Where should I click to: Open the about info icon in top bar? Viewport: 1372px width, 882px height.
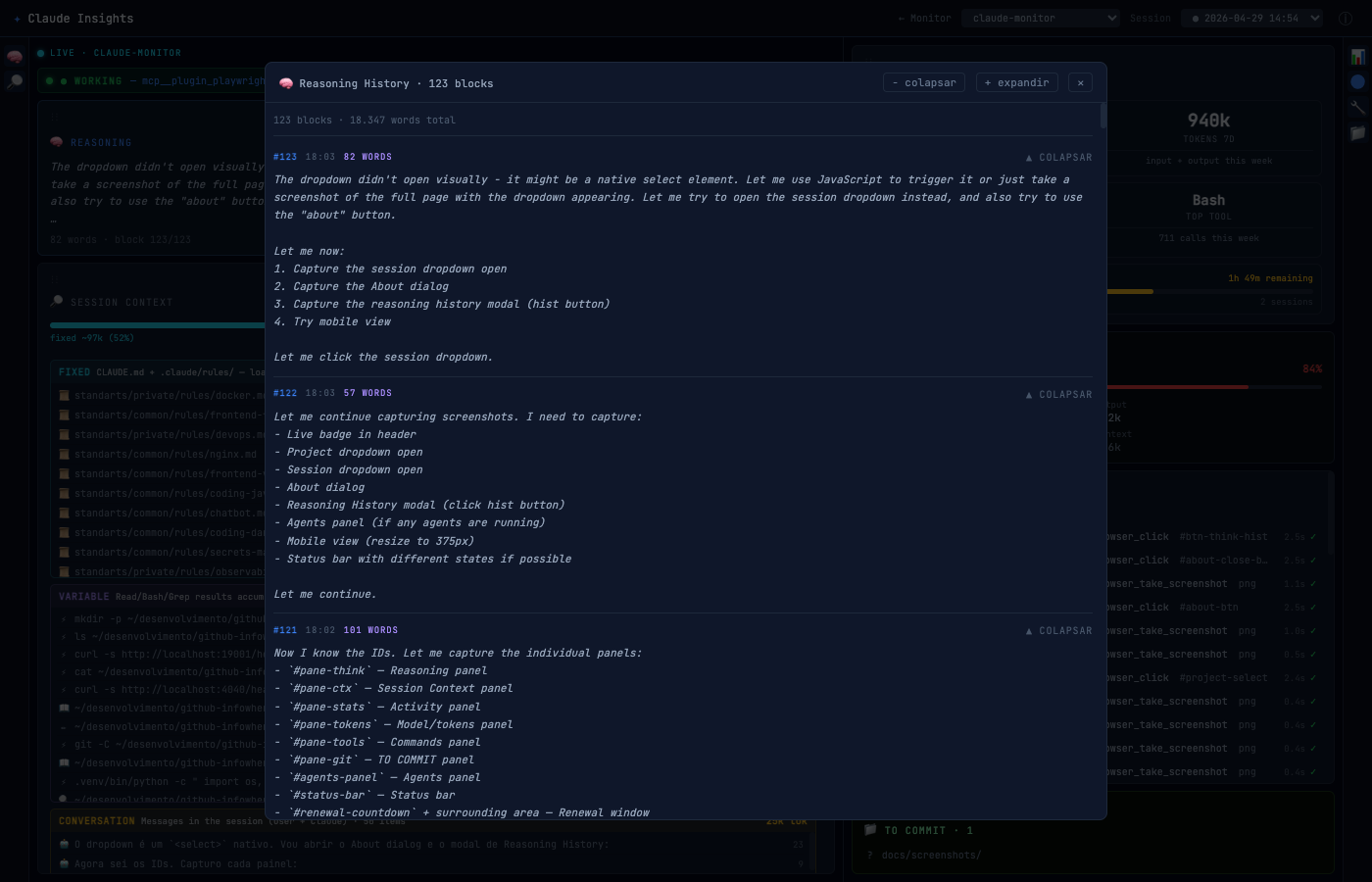(x=1346, y=19)
